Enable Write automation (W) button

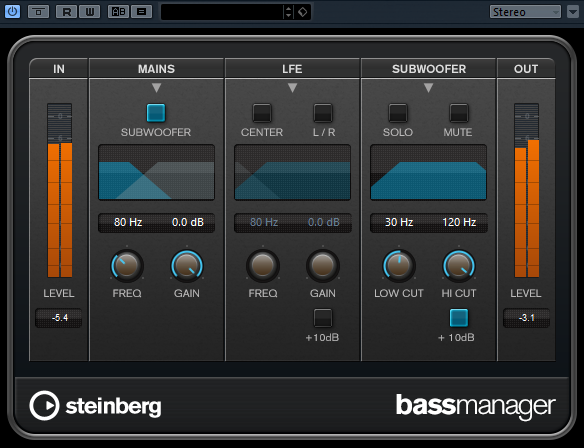click(89, 12)
